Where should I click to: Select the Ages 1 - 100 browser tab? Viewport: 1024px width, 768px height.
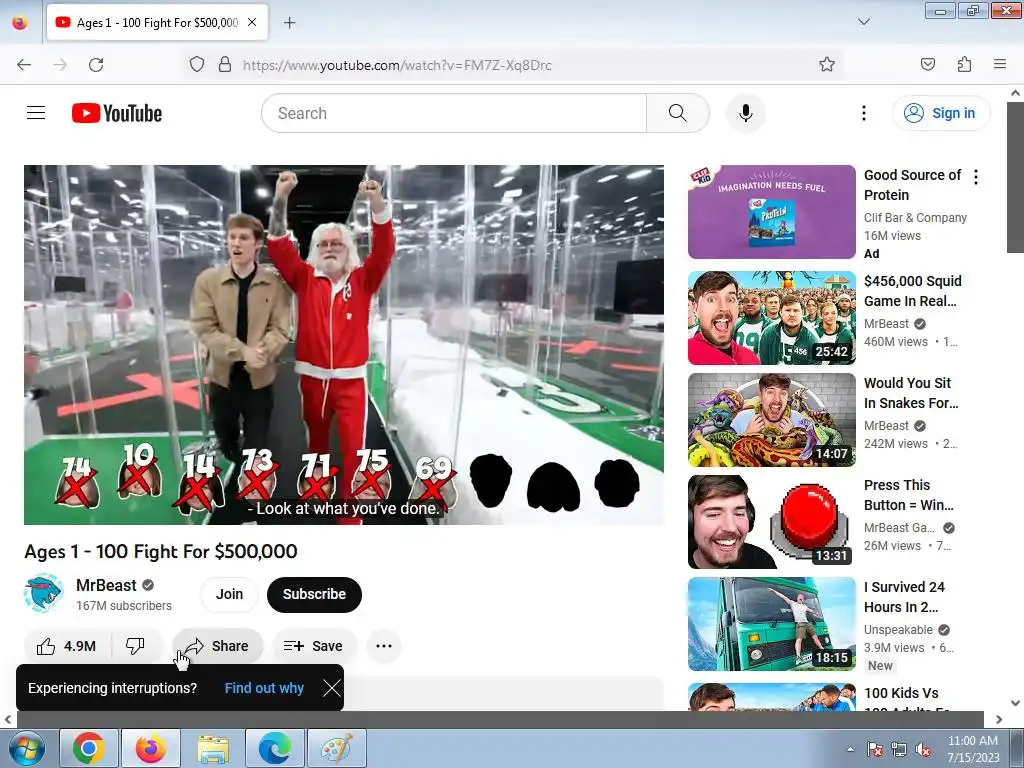click(x=157, y=23)
